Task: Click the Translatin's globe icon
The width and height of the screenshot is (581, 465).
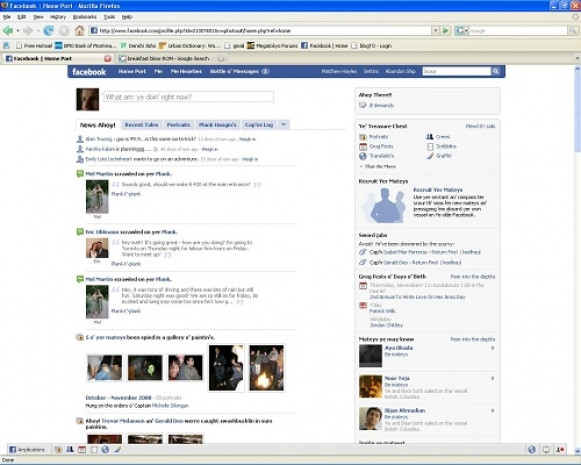Action: click(363, 156)
